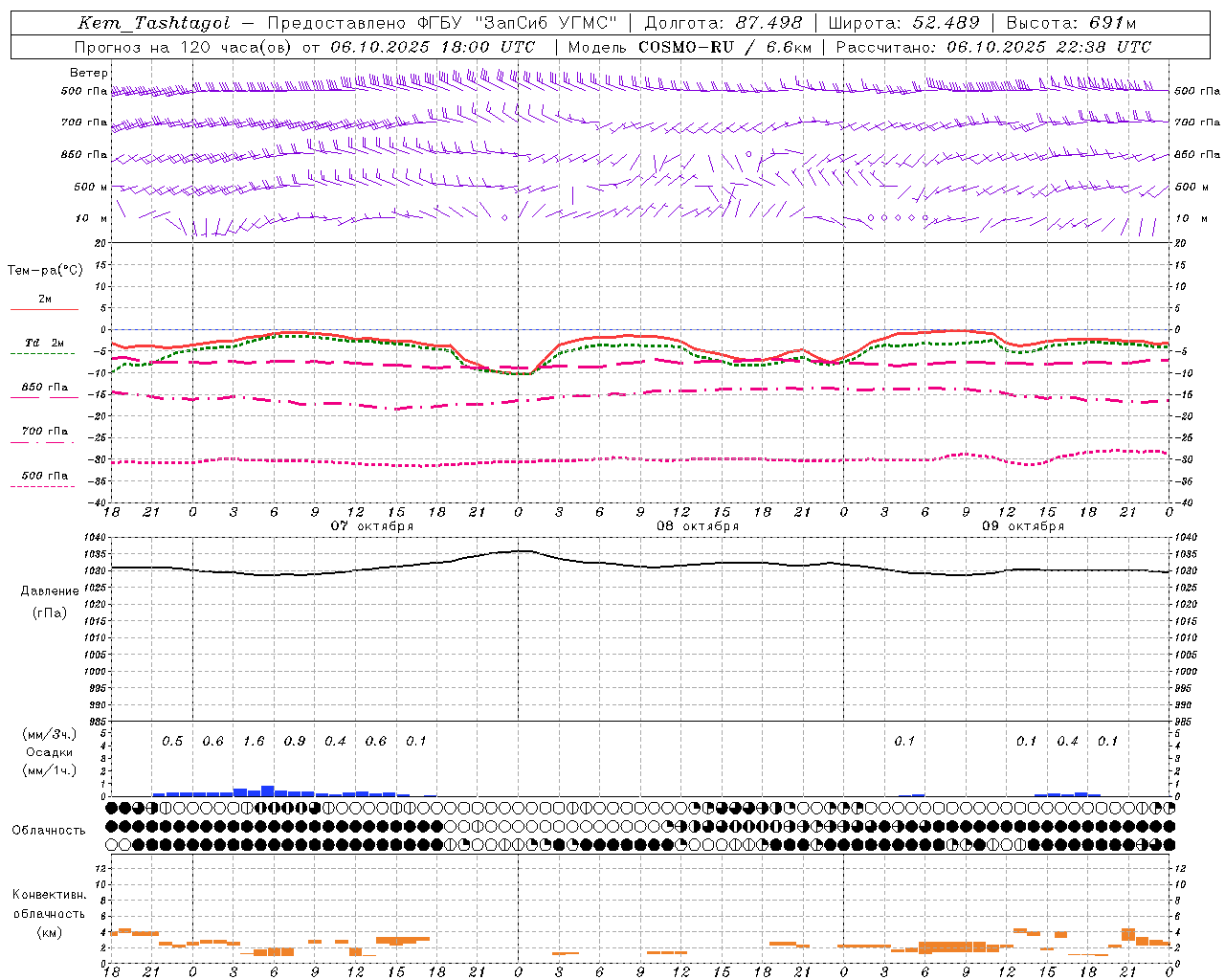
Task: Click forecast start time "06.10.2025 18:00 UTC"
Action: click(433, 47)
